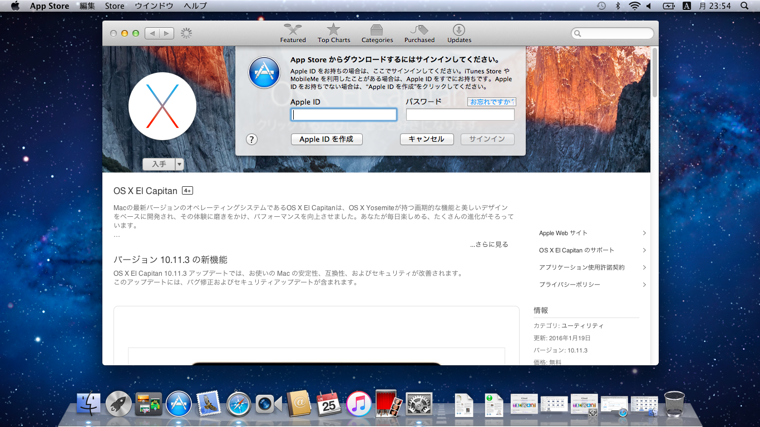Image resolution: width=760 pixels, height=427 pixels.
Task: Launch Safari compass icon in Dock
Action: (x=238, y=404)
